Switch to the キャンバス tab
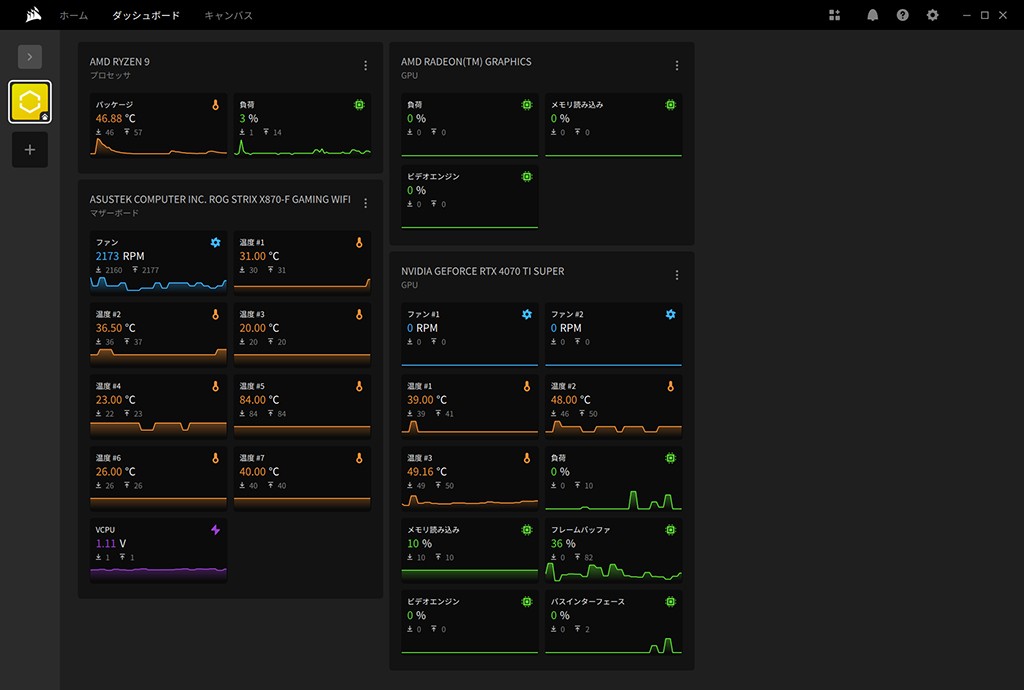The image size is (1024, 690). click(228, 16)
